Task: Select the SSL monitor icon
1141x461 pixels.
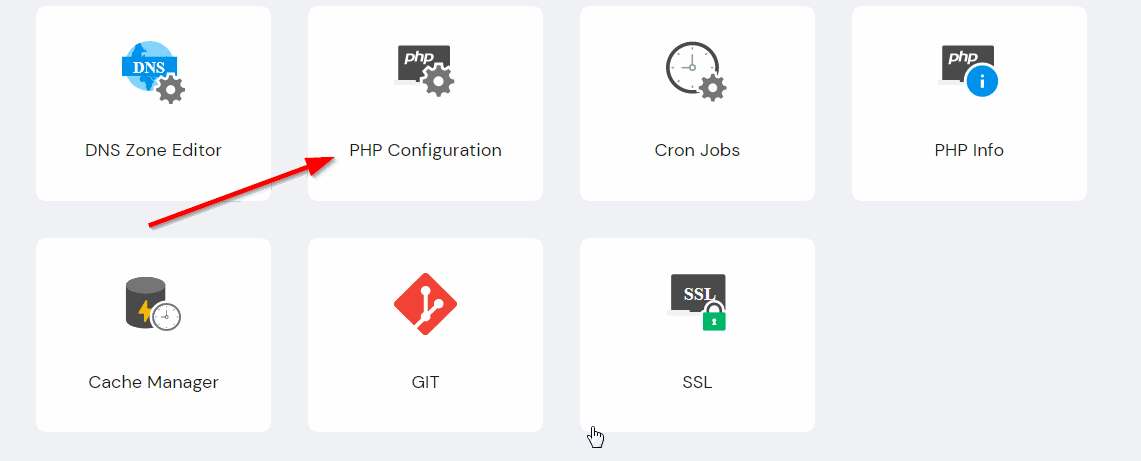Action: (697, 302)
